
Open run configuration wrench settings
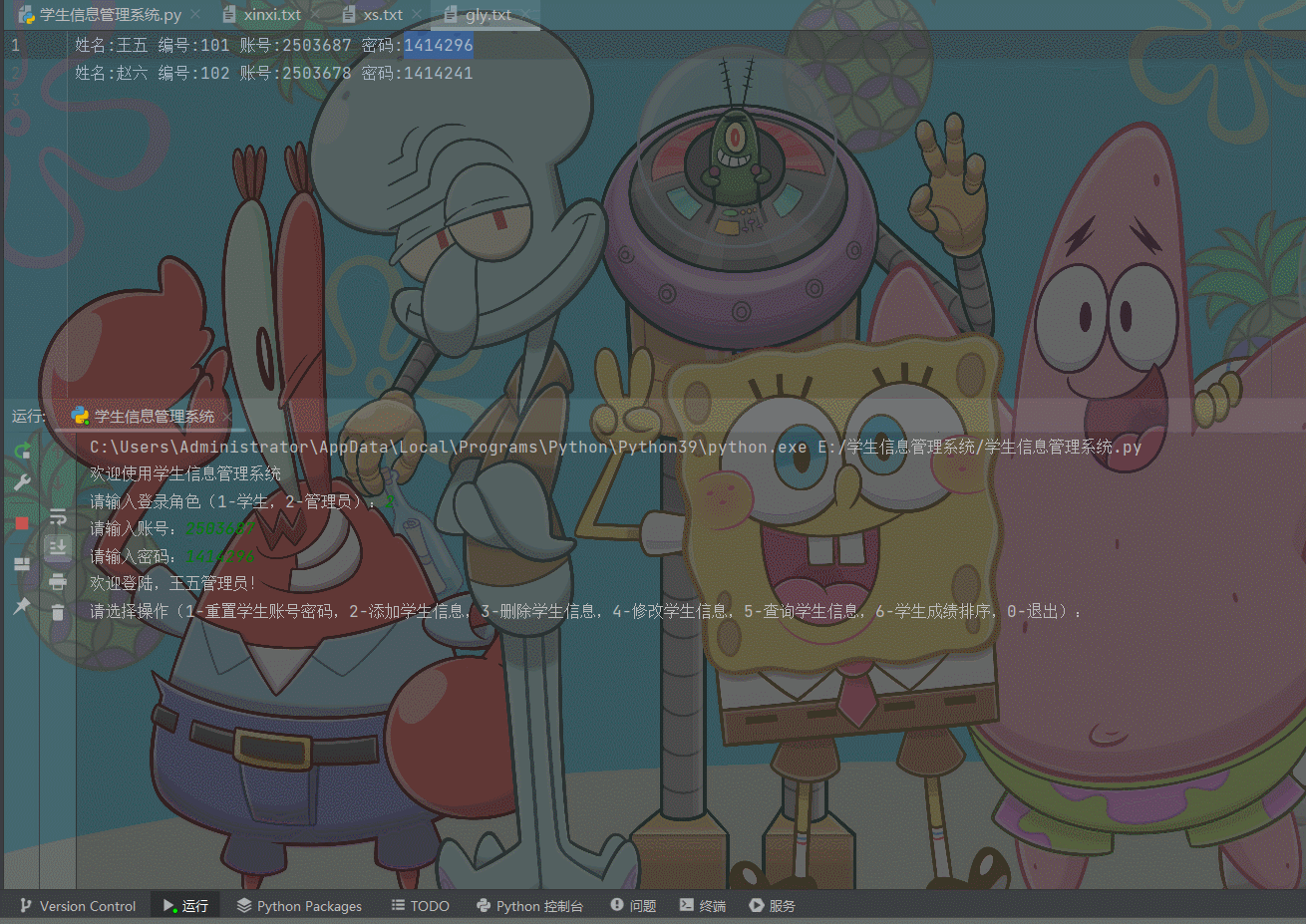pos(22,482)
